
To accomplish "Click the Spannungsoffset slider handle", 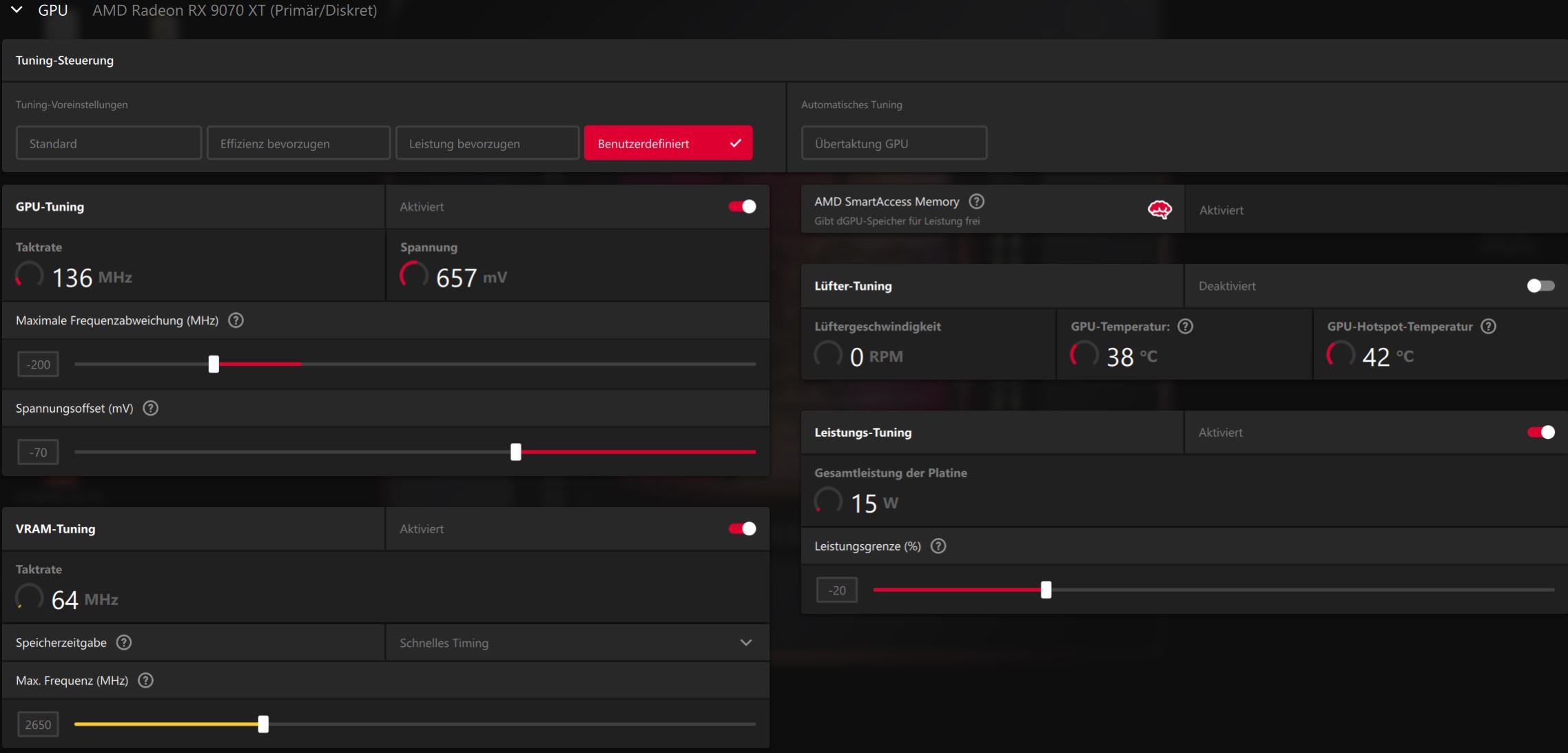I will (x=516, y=452).
